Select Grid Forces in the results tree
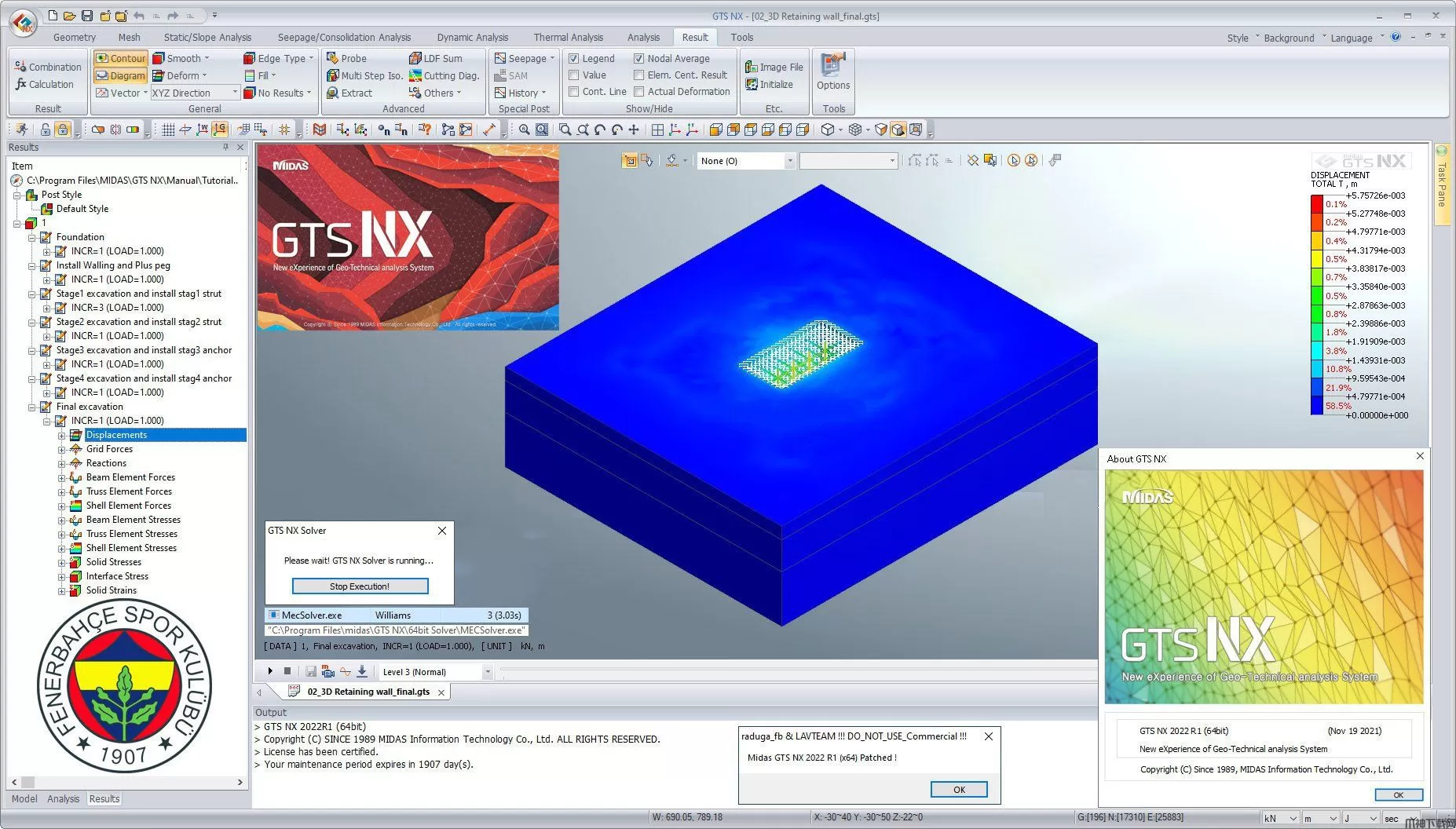 (x=109, y=449)
